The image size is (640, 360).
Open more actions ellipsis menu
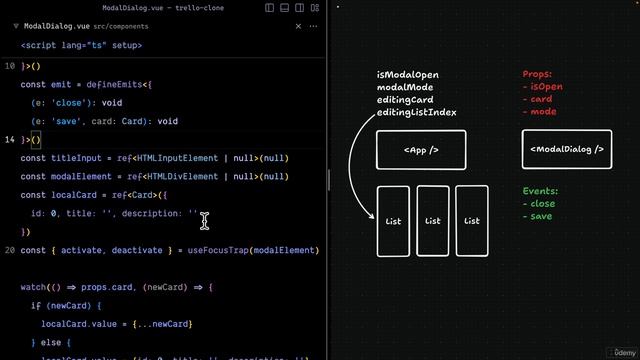click(x=313, y=26)
